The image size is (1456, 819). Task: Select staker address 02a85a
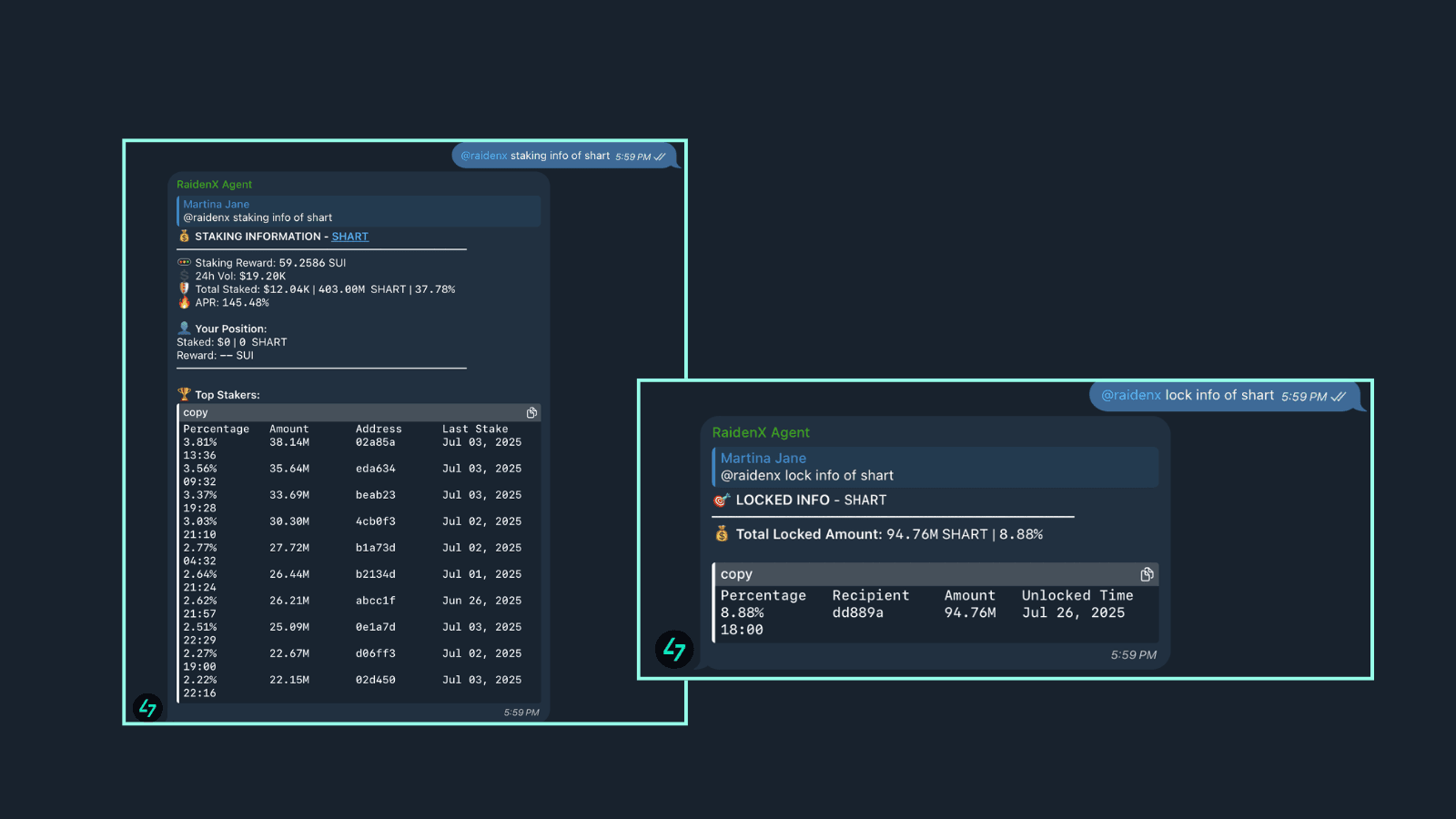coord(375,442)
